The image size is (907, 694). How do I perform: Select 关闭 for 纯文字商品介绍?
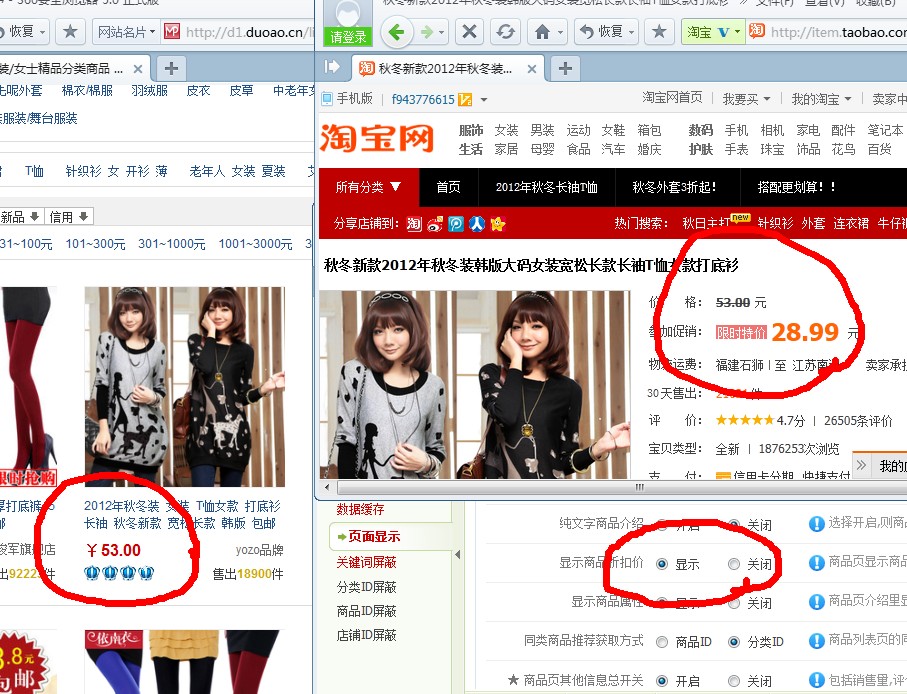click(x=733, y=525)
